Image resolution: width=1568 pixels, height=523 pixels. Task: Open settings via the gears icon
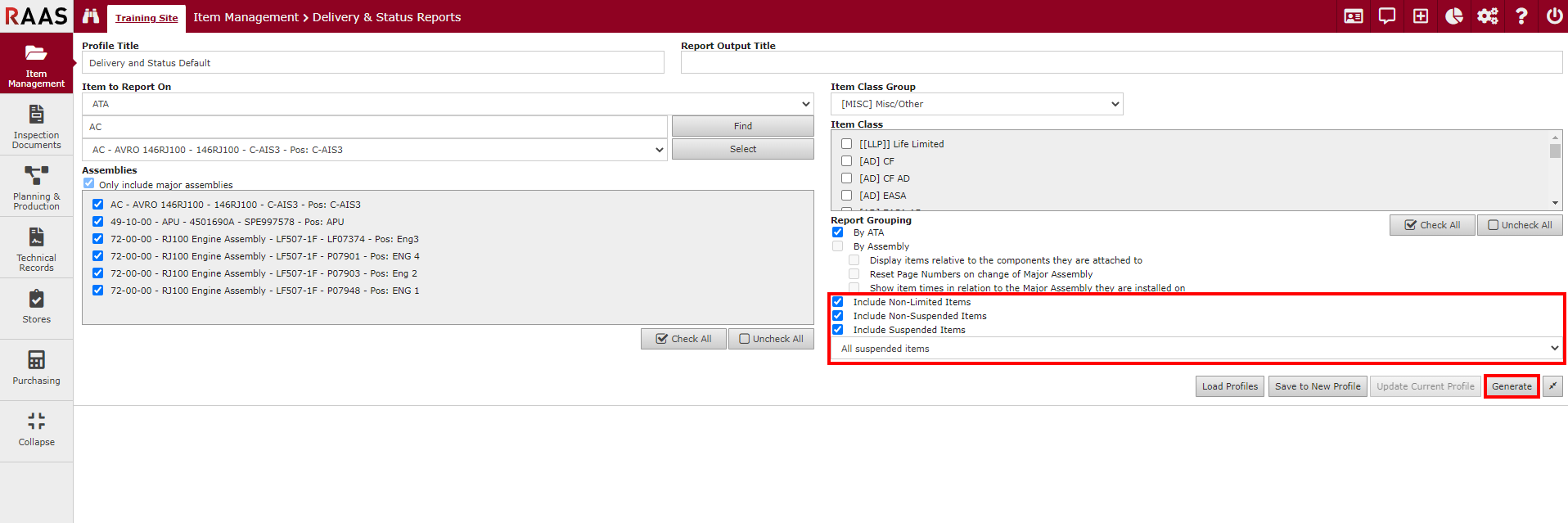[1488, 16]
